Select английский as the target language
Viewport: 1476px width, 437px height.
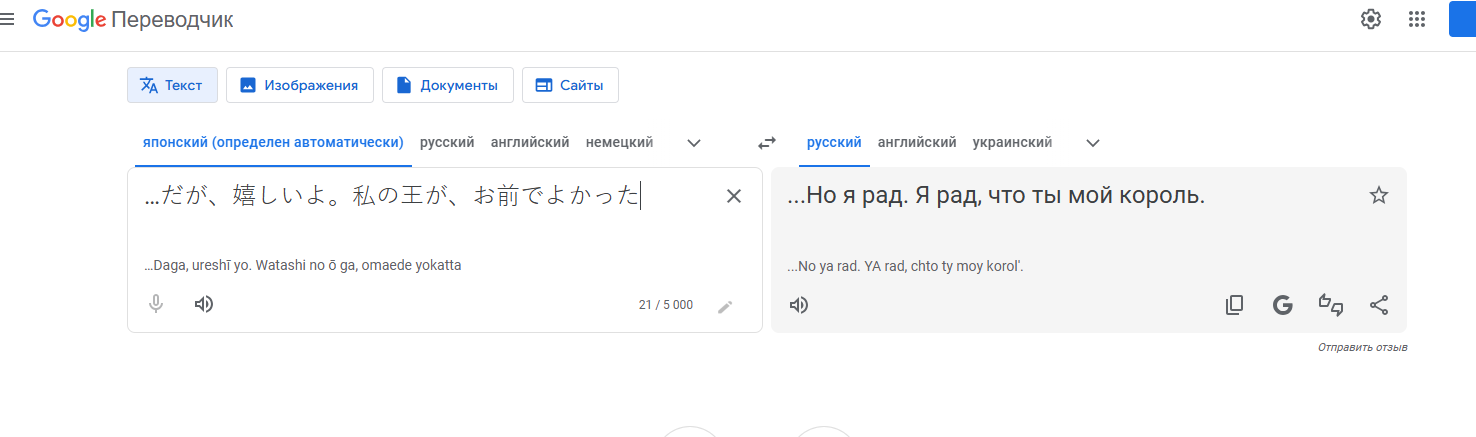(917, 143)
